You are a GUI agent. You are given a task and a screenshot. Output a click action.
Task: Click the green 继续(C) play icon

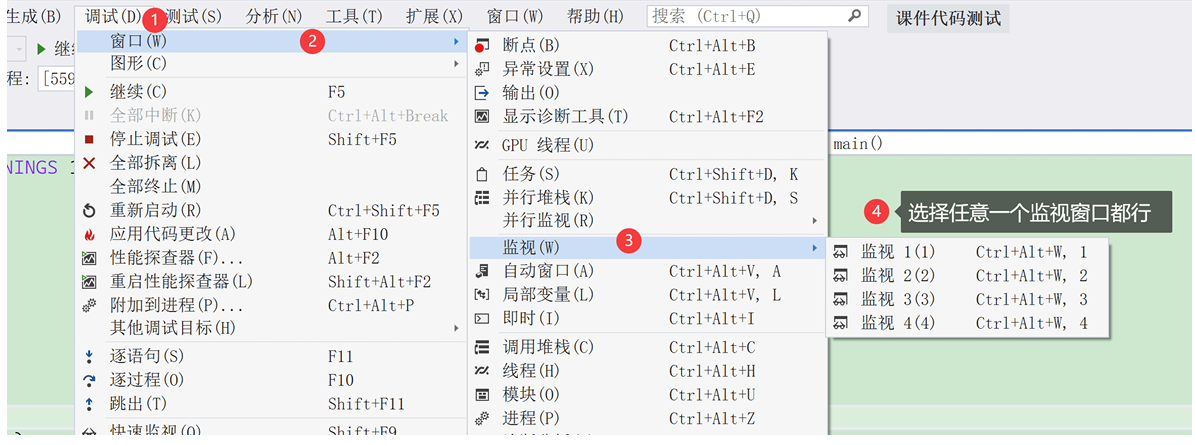click(x=89, y=92)
